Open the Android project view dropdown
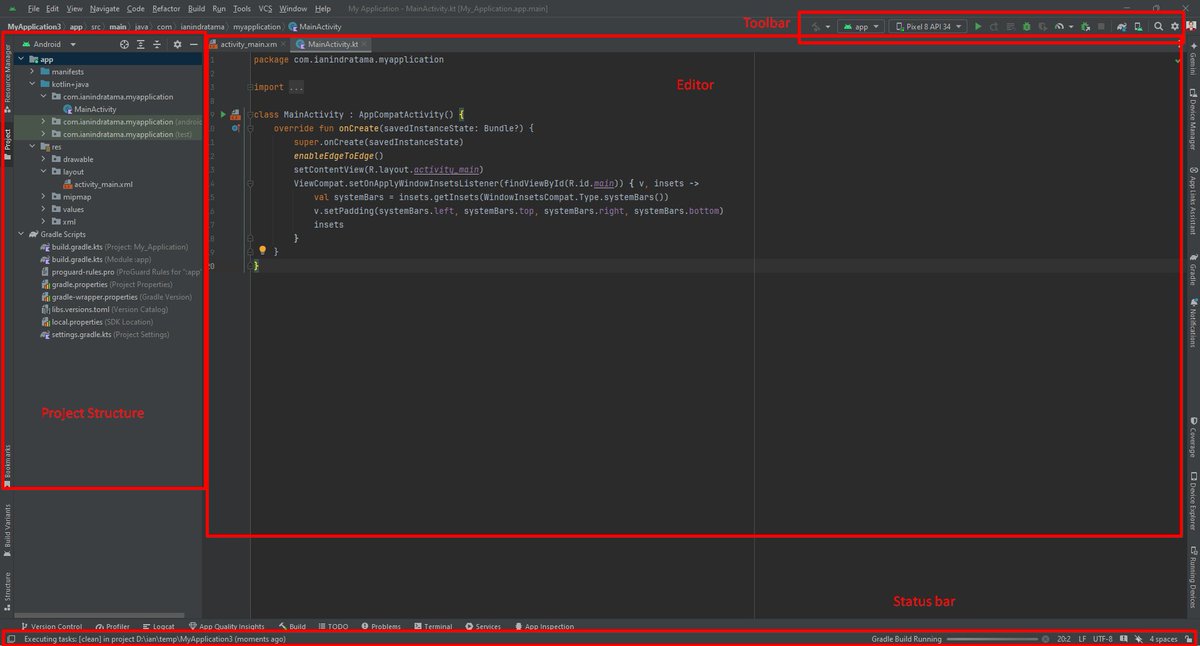 [x=50, y=44]
